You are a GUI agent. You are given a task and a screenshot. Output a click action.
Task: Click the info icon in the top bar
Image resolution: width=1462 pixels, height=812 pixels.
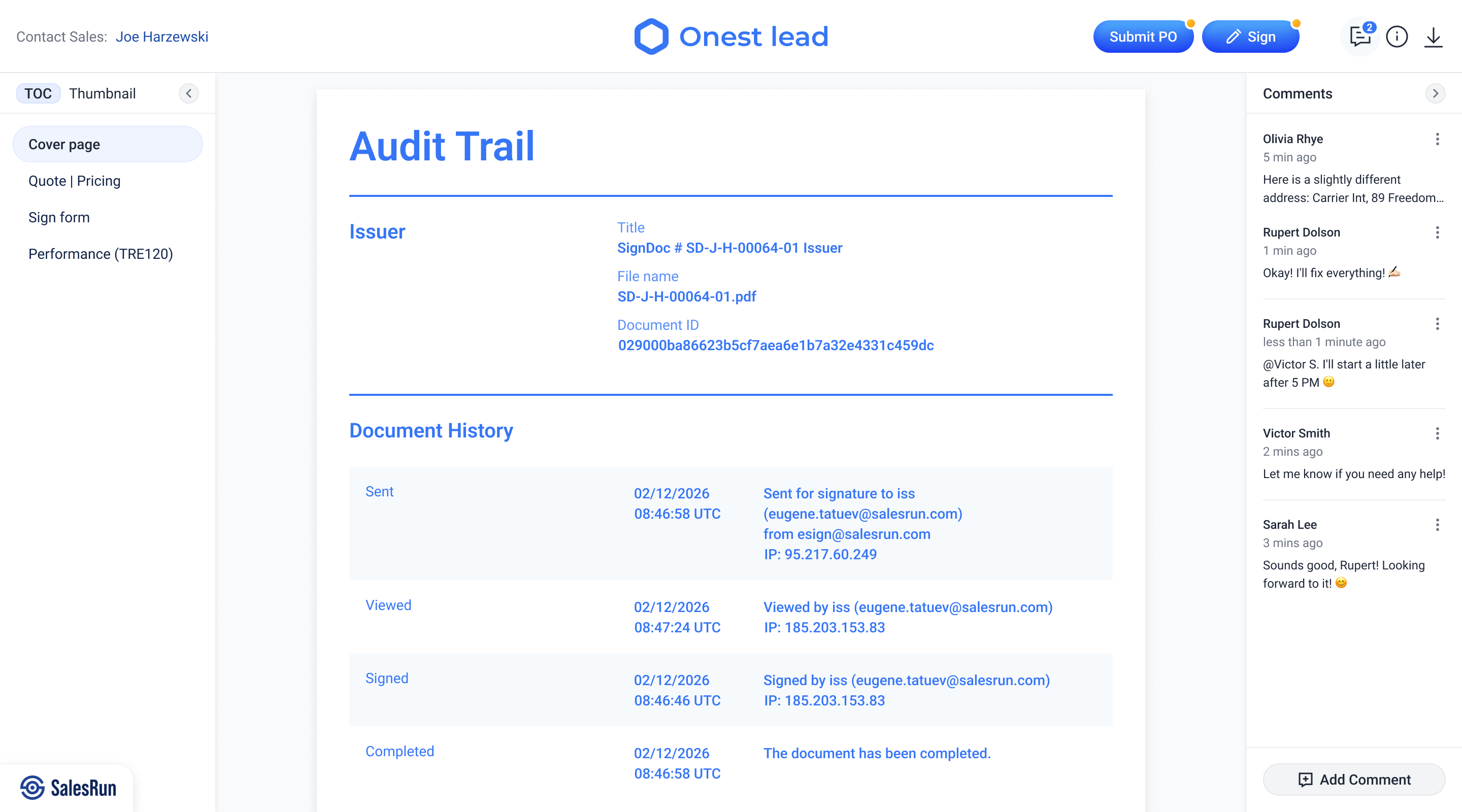tap(1398, 37)
